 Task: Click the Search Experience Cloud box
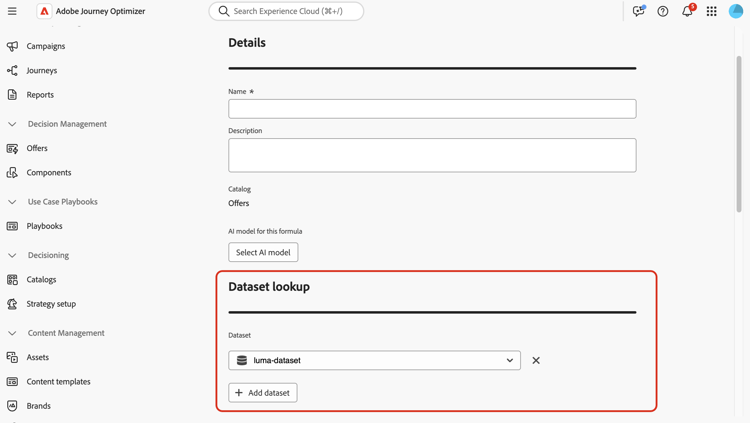[286, 11]
